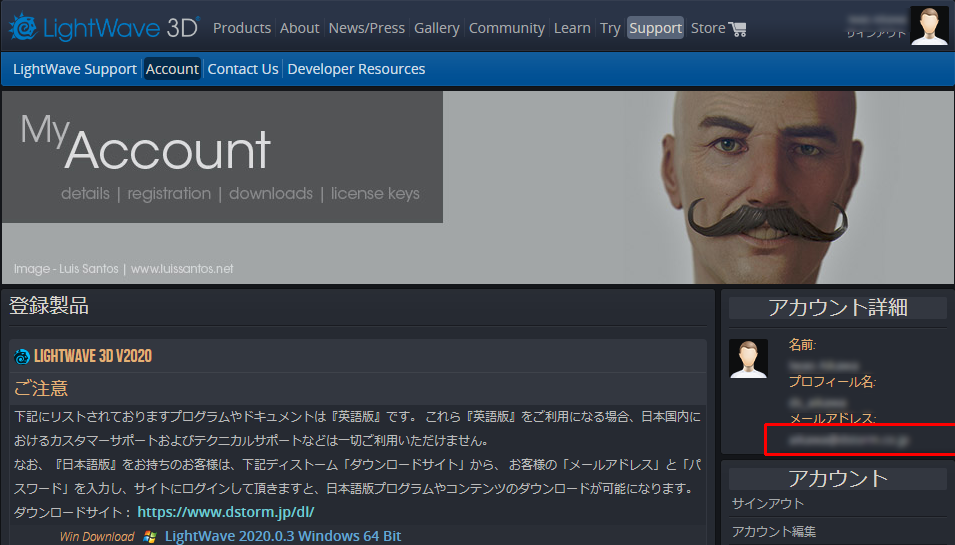Open the Contact Us tab
Screen dimensions: 955x545
pyautogui.click(x=243, y=69)
